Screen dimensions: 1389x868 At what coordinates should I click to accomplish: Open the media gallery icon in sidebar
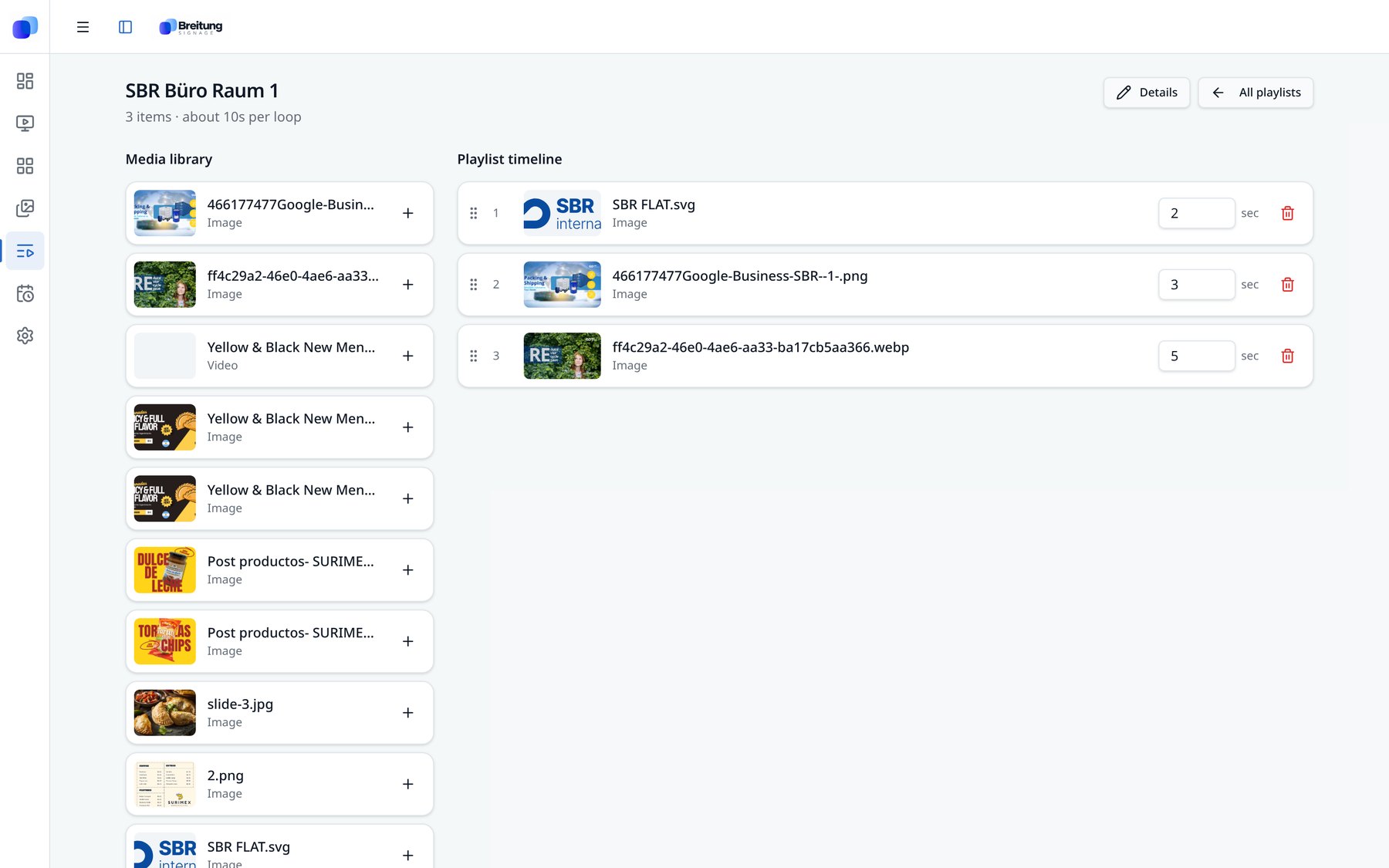point(25,208)
